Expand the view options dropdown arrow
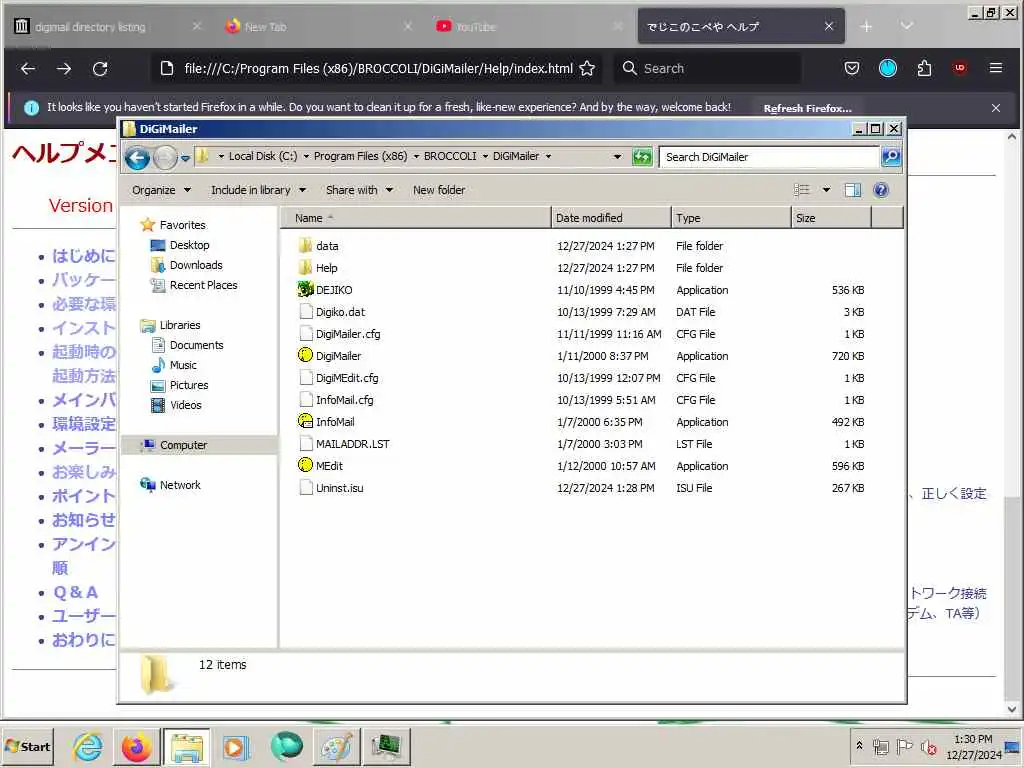The height and width of the screenshot is (768, 1024). coord(826,190)
